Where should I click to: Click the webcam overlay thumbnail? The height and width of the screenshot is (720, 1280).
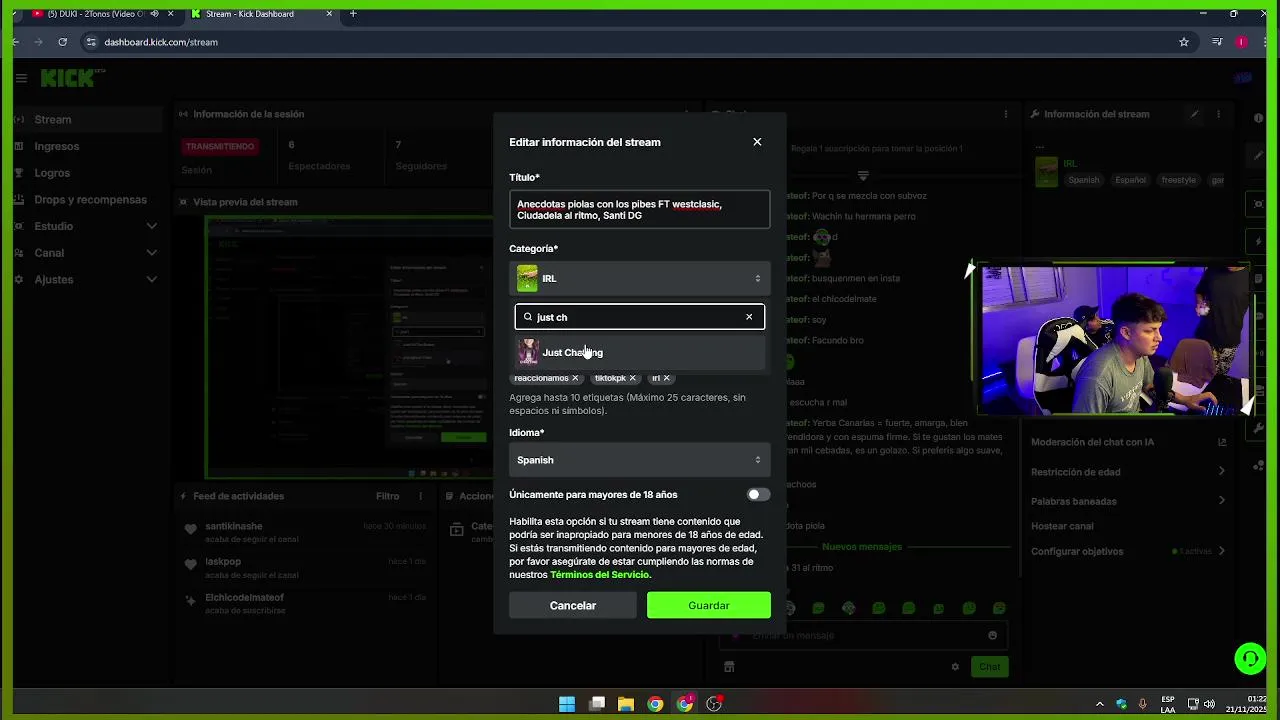[x=1115, y=338]
